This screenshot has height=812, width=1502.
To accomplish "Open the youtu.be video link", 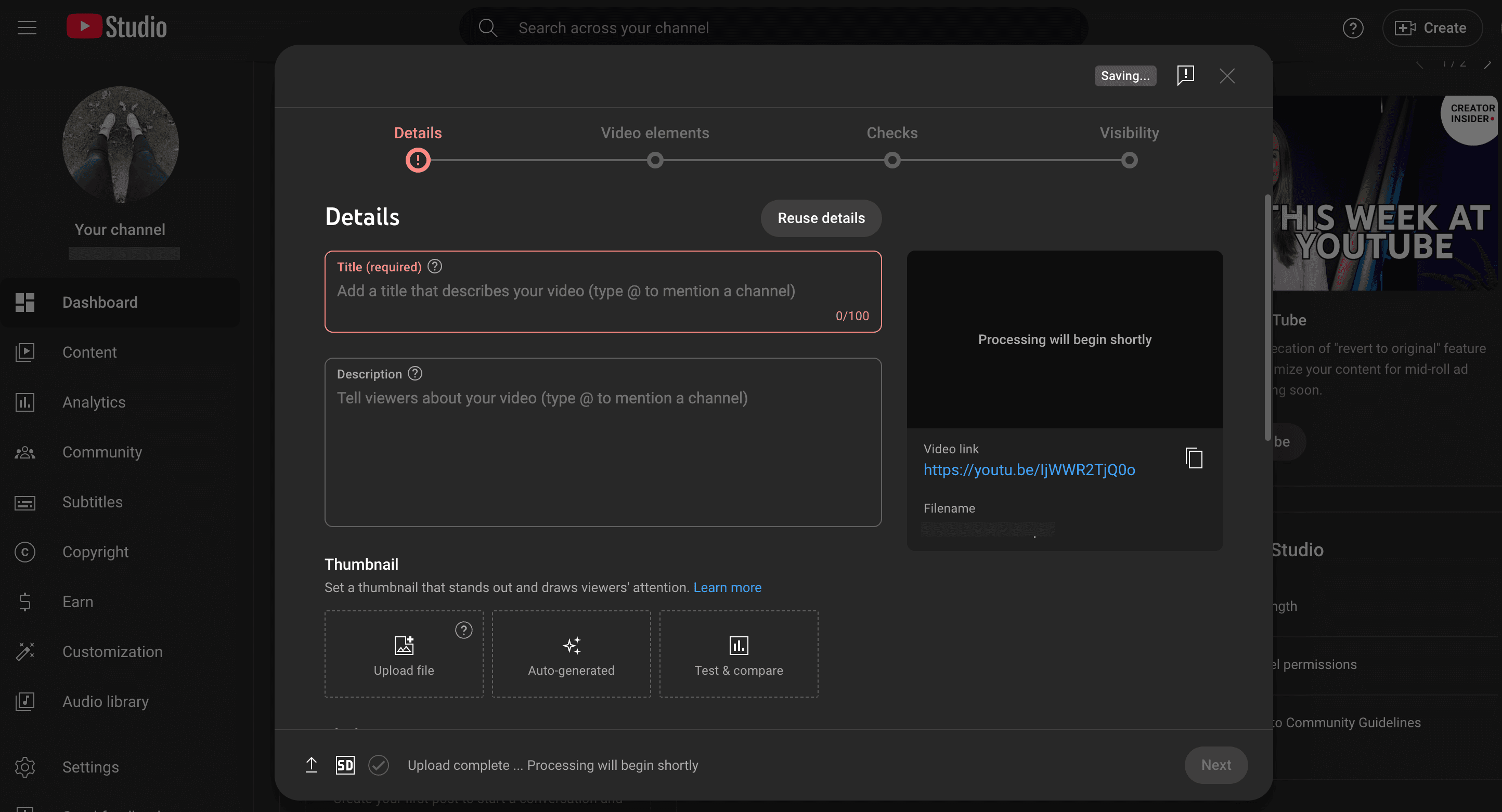I will point(1029,470).
